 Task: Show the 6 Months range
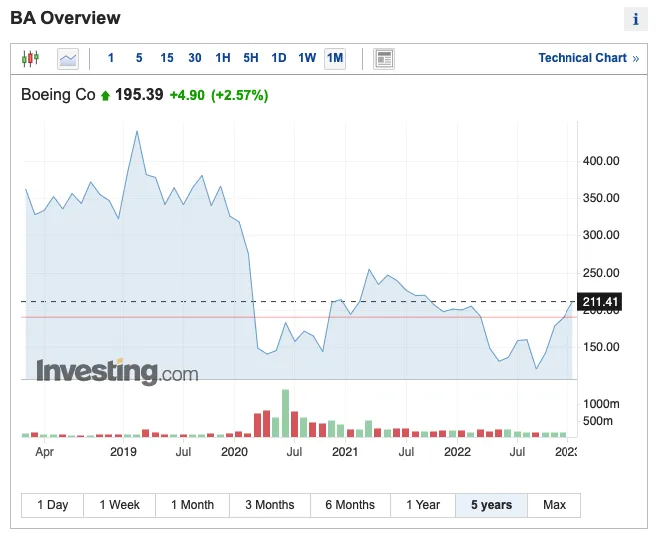(x=350, y=505)
